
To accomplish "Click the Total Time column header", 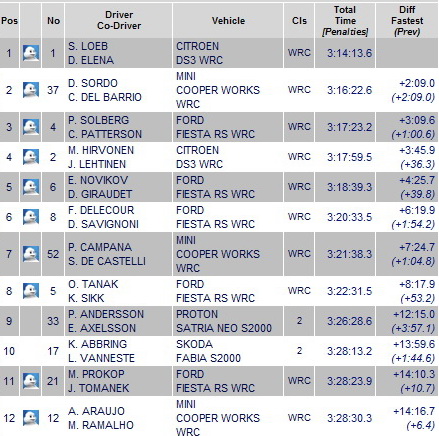I will pos(345,21).
